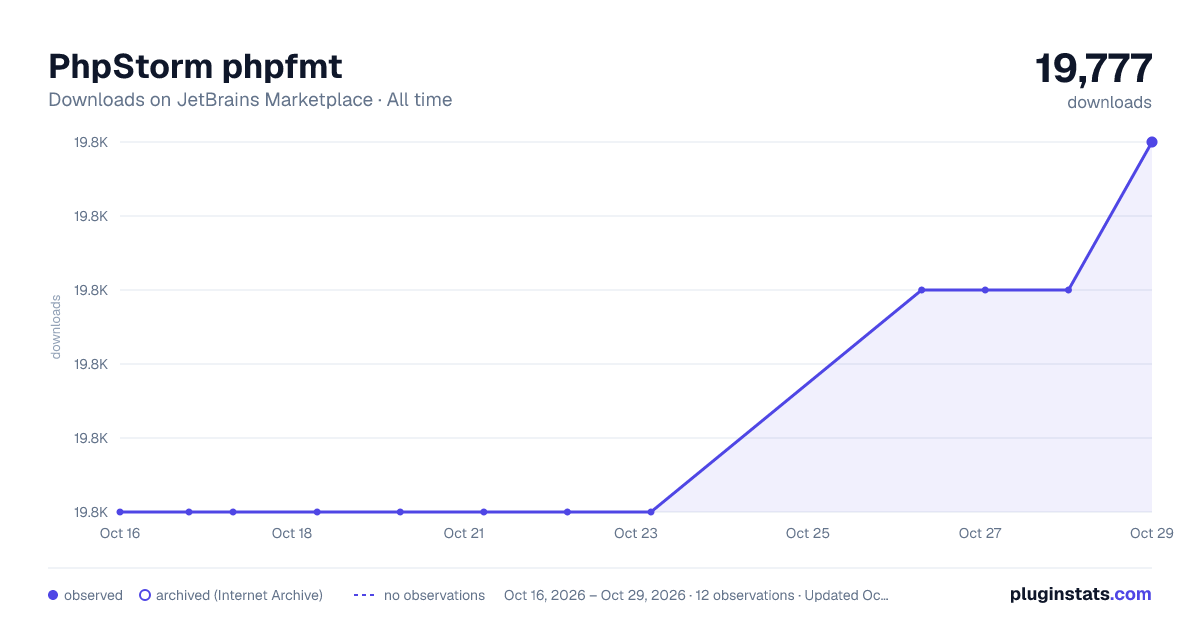Screen dimensions: 1200x630
Task: Click the 'Oct 21' x-axis label
Action: click(x=464, y=533)
